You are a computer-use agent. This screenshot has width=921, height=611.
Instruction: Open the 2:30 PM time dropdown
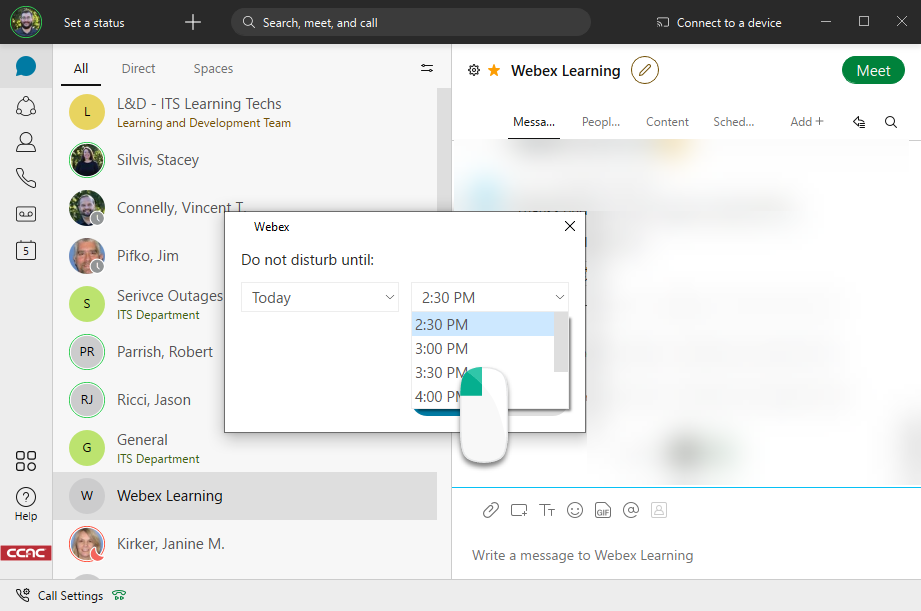click(489, 296)
